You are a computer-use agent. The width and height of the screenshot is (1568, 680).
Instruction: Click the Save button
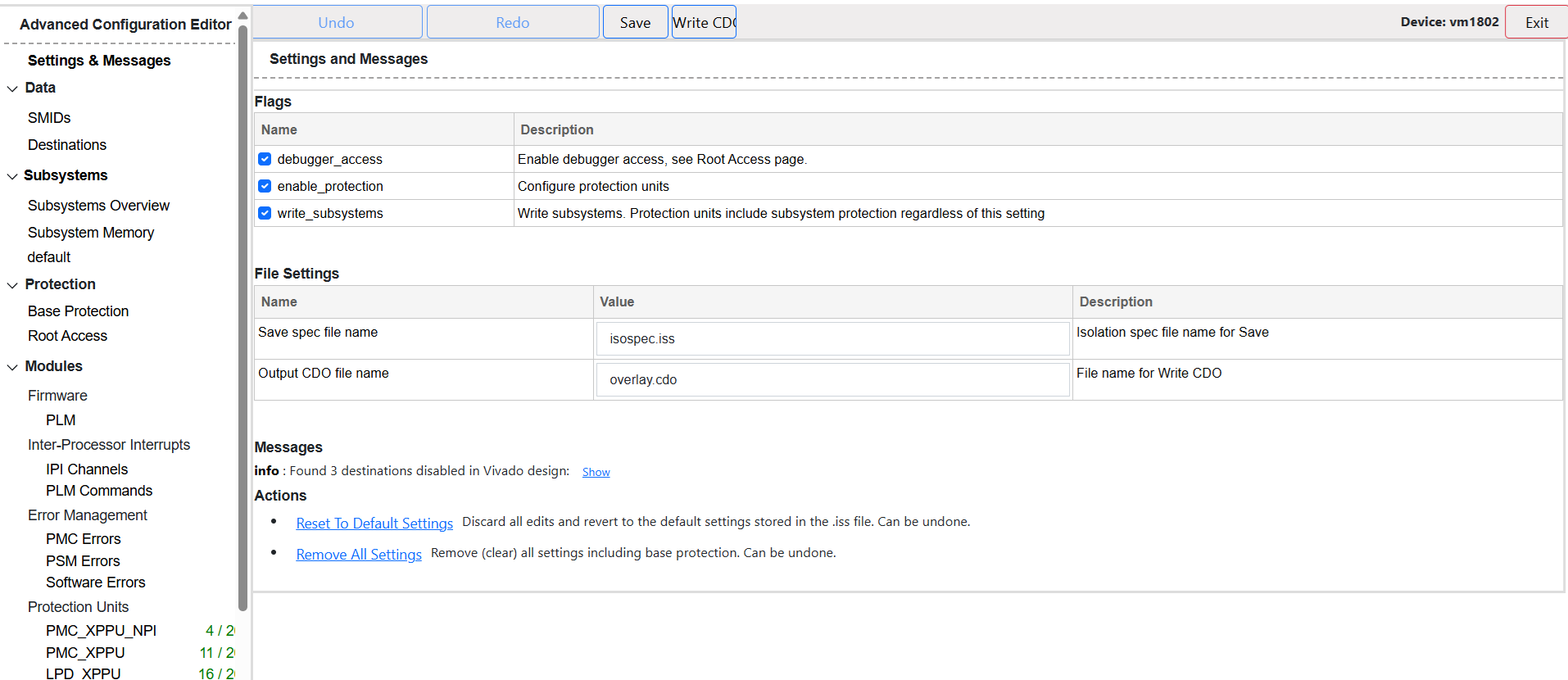635,22
